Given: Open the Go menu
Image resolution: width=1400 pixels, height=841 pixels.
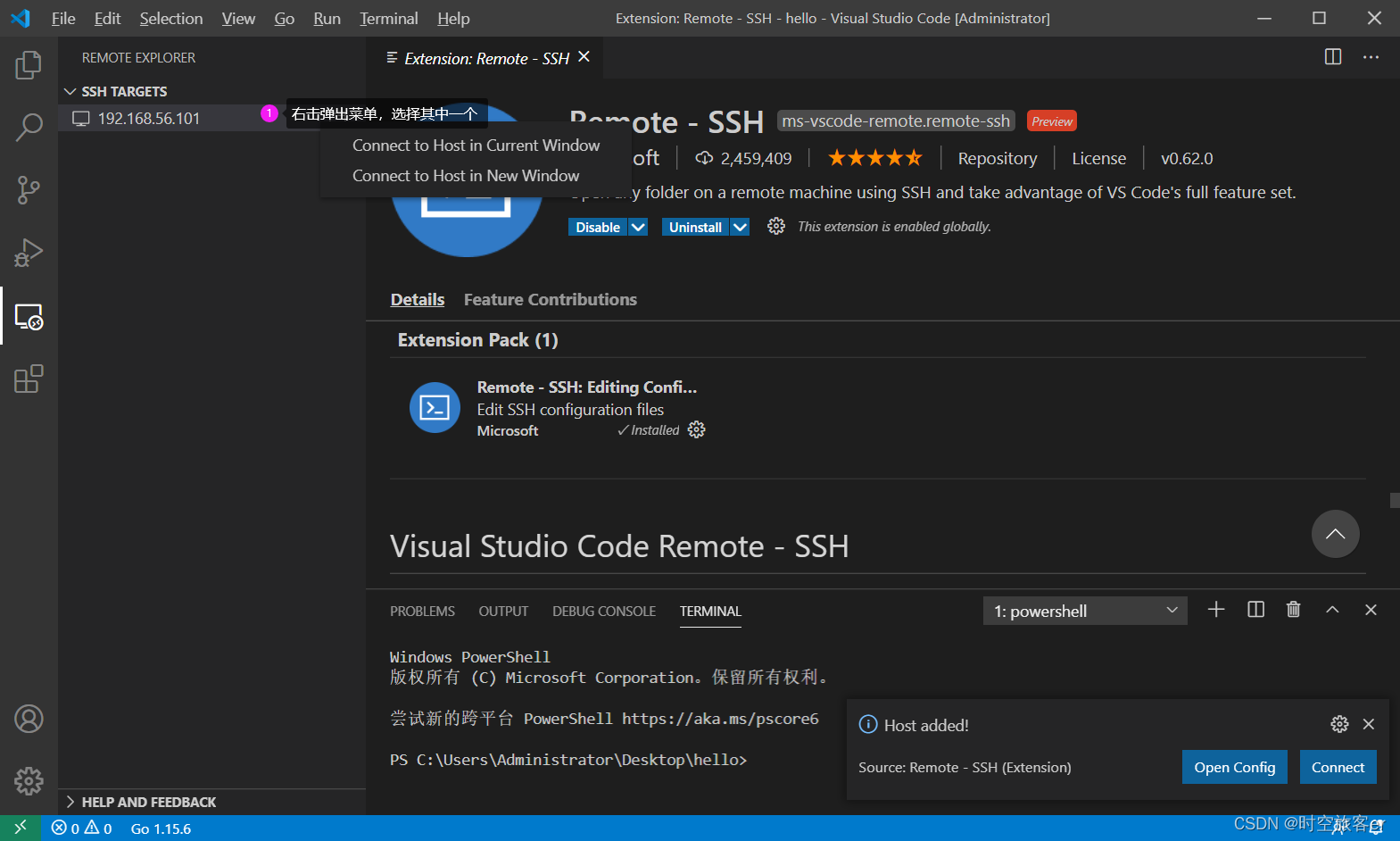Looking at the screenshot, I should pyautogui.click(x=284, y=18).
